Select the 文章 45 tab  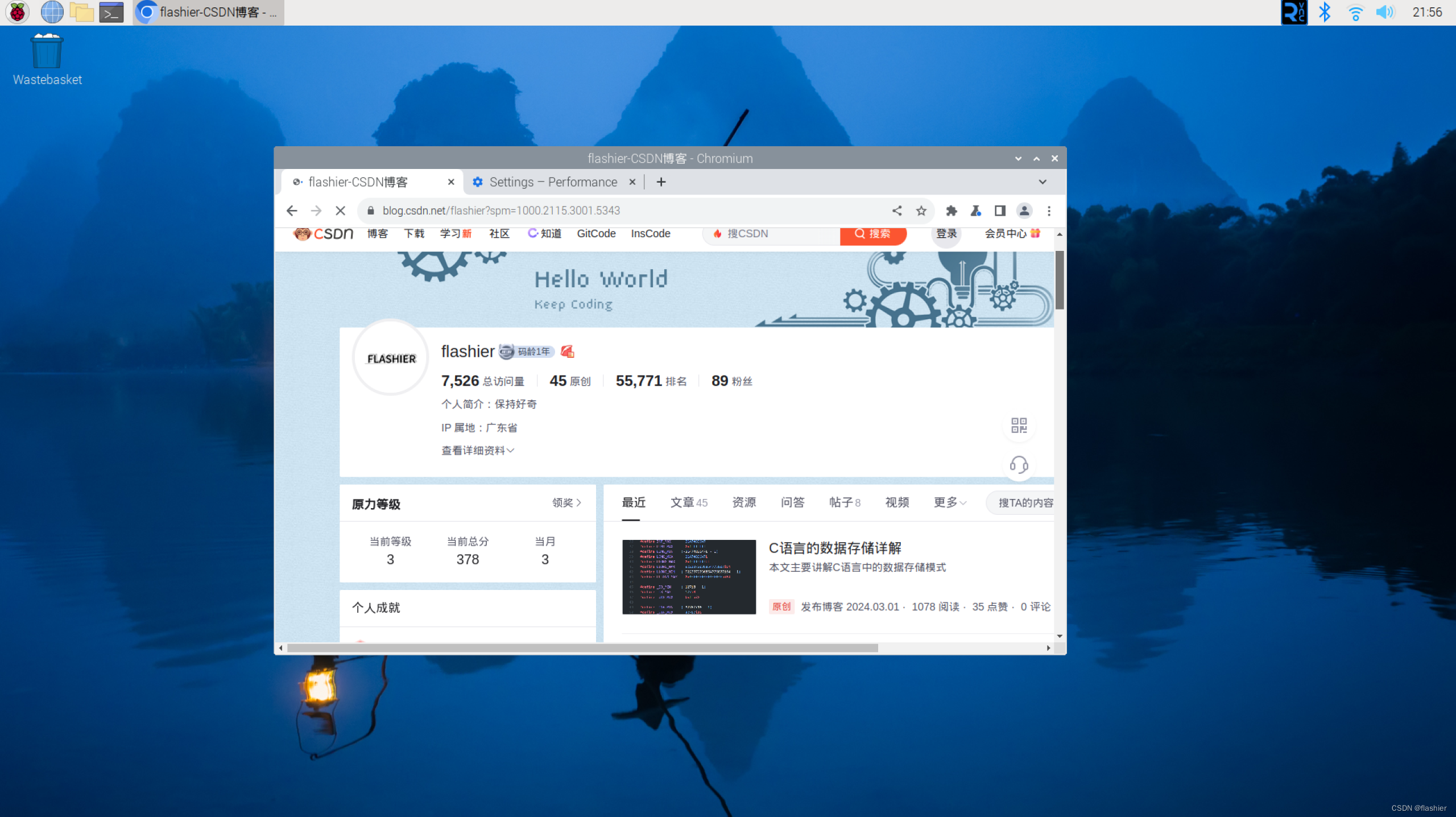[689, 502]
